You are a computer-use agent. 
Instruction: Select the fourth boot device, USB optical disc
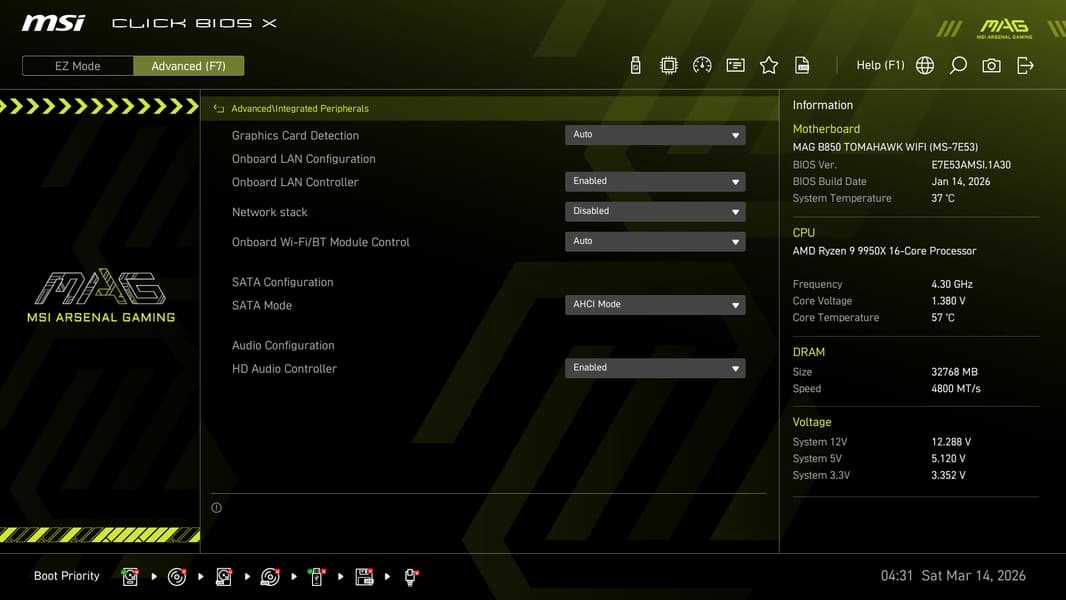point(270,577)
